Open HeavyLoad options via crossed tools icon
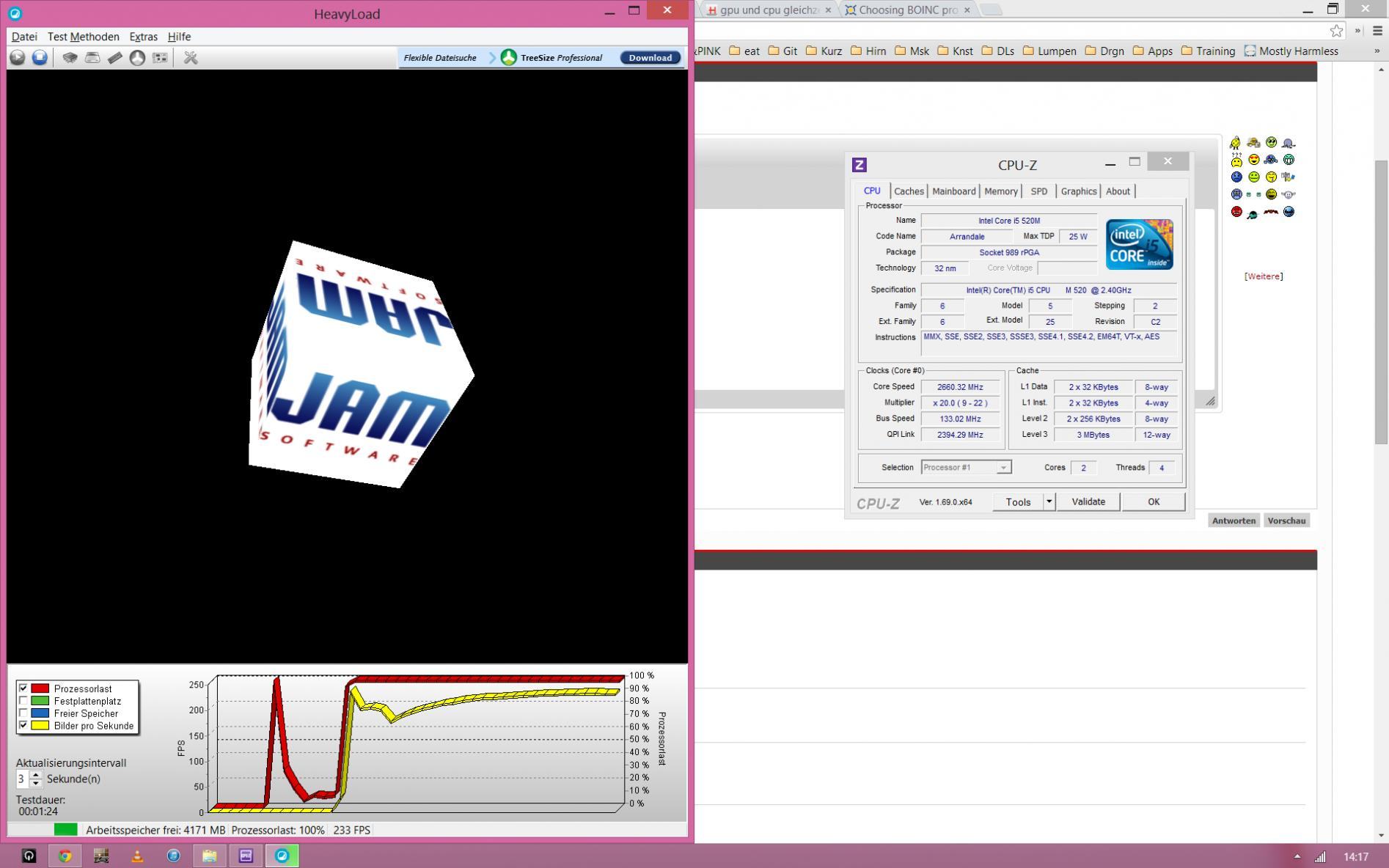This screenshot has height=868, width=1389. (191, 57)
